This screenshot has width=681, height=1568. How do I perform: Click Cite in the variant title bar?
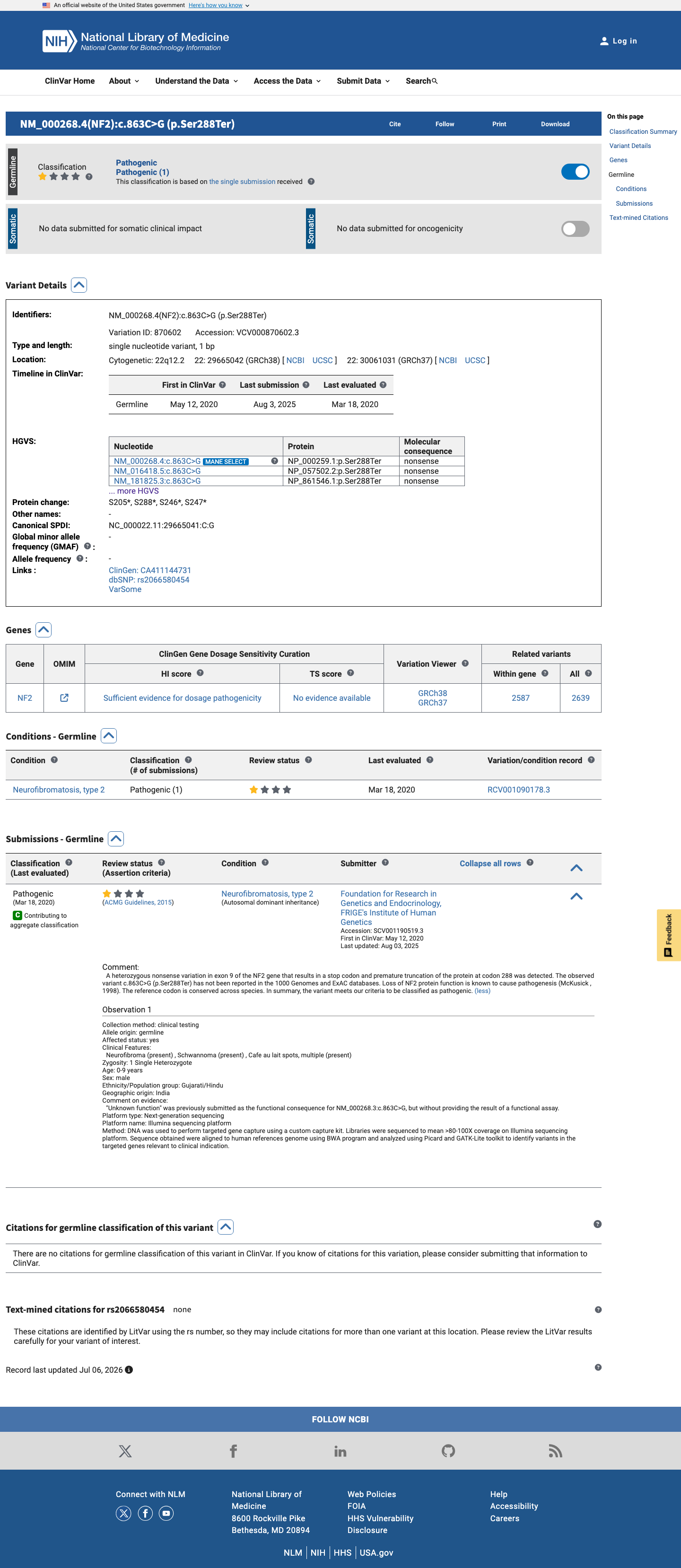click(x=395, y=123)
